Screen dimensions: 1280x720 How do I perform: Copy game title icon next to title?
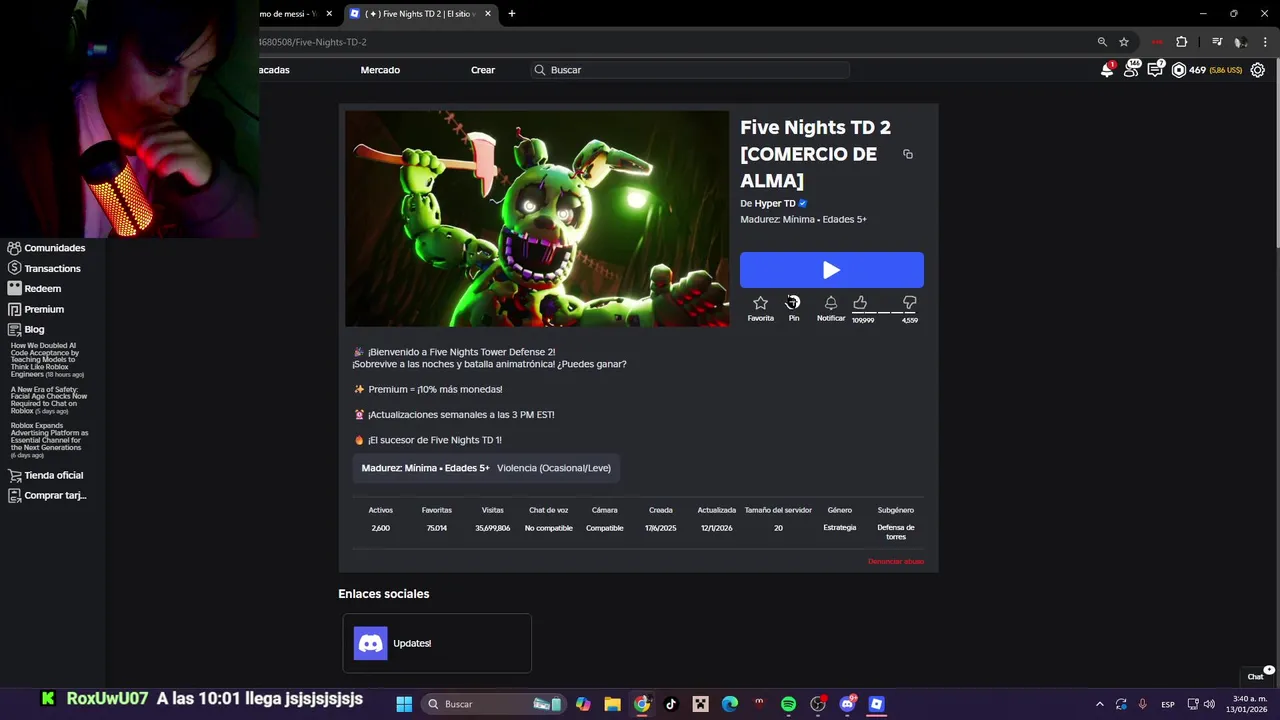tap(908, 154)
